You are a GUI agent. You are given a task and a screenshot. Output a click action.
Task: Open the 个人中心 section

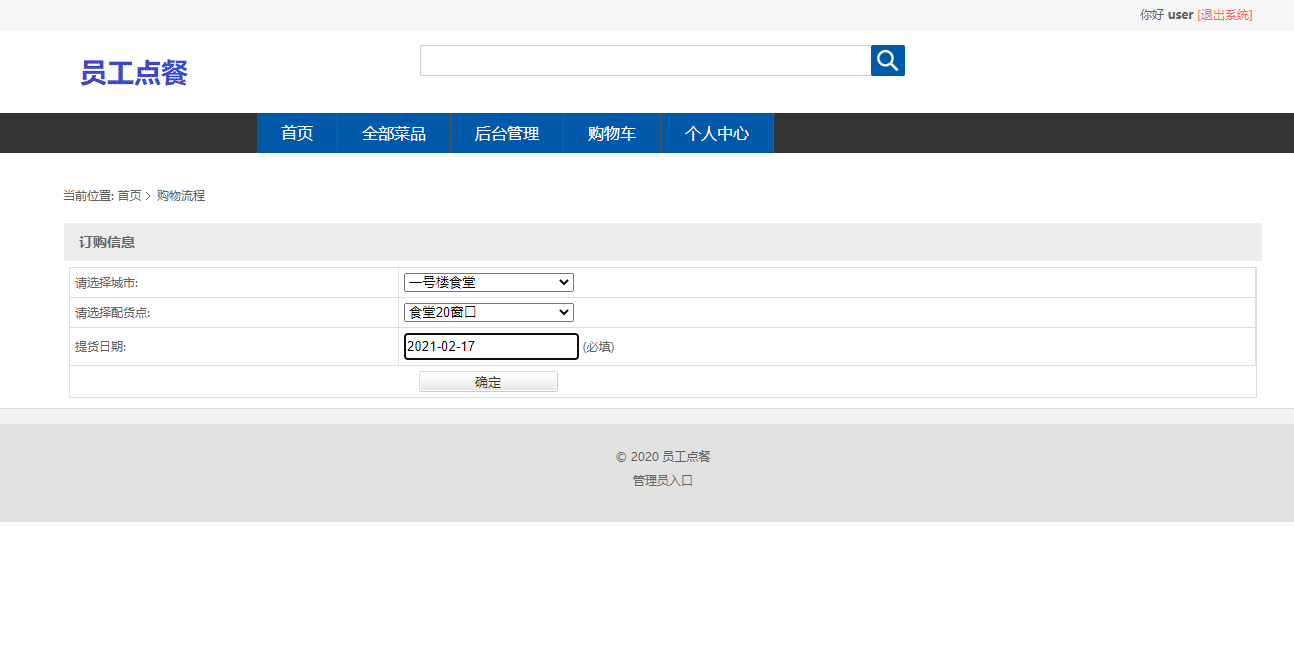pyautogui.click(x=716, y=133)
